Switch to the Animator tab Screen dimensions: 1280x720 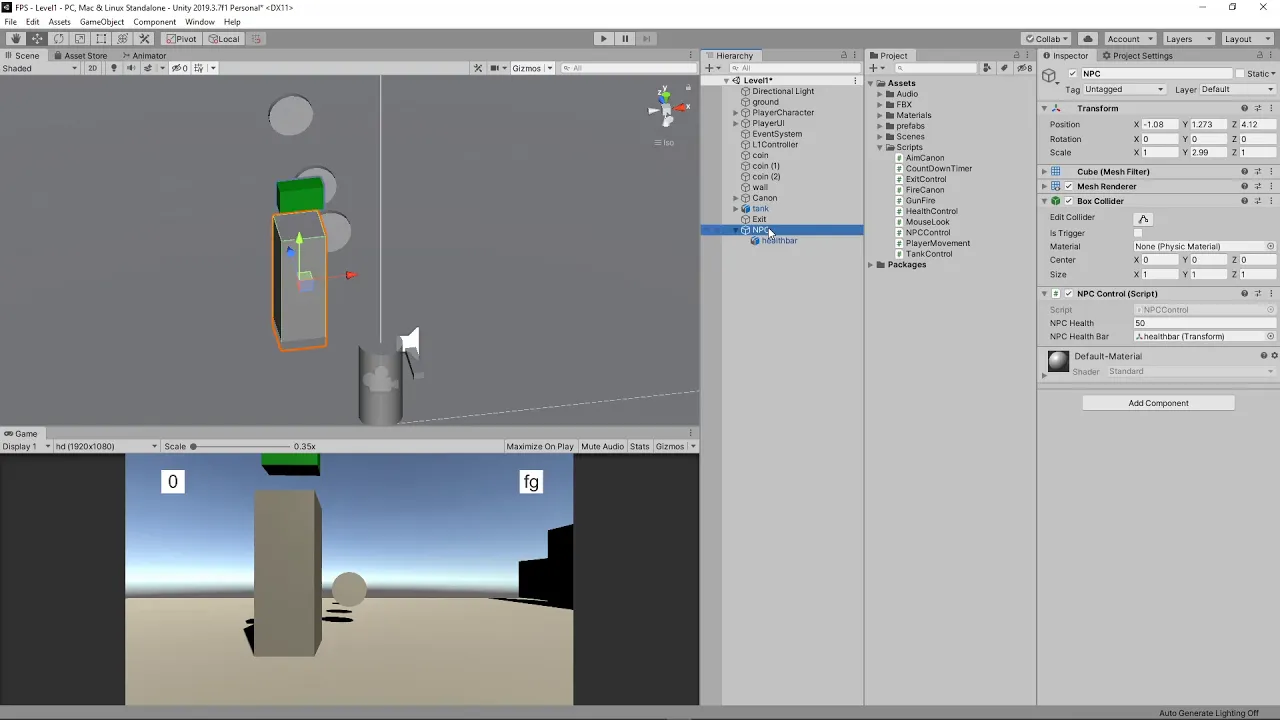(143, 56)
